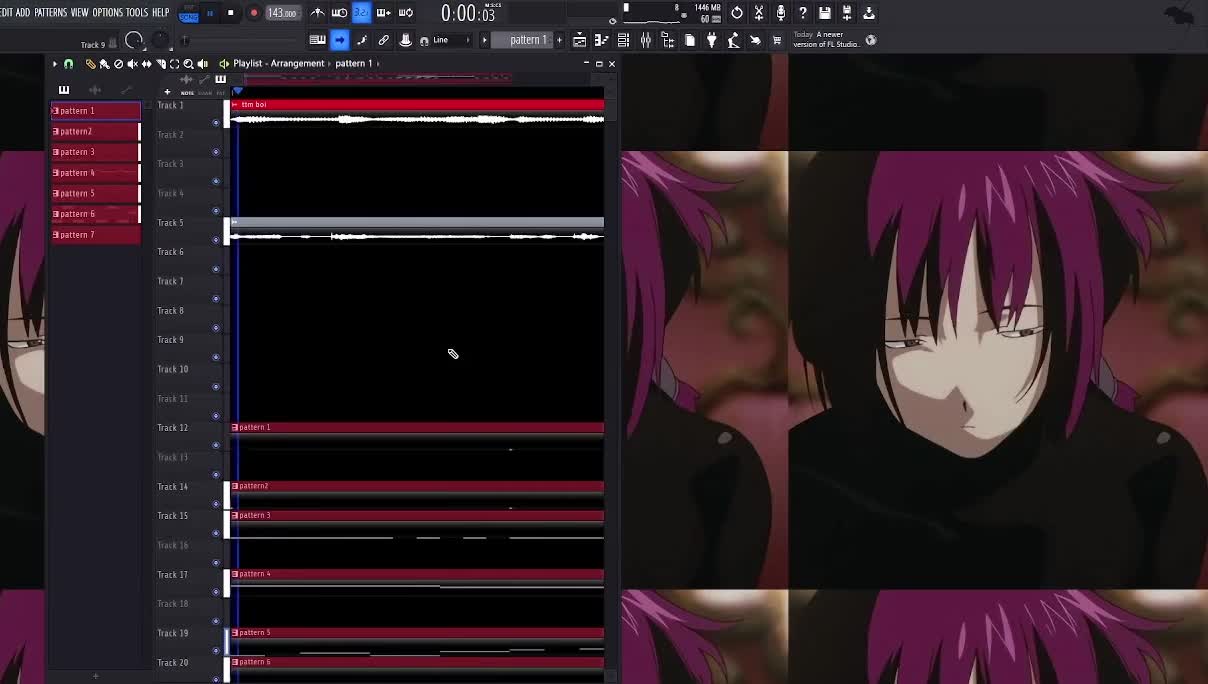Image resolution: width=1208 pixels, height=684 pixels.
Task: Mute Track 12 with its switch
Action: [x=216, y=445]
